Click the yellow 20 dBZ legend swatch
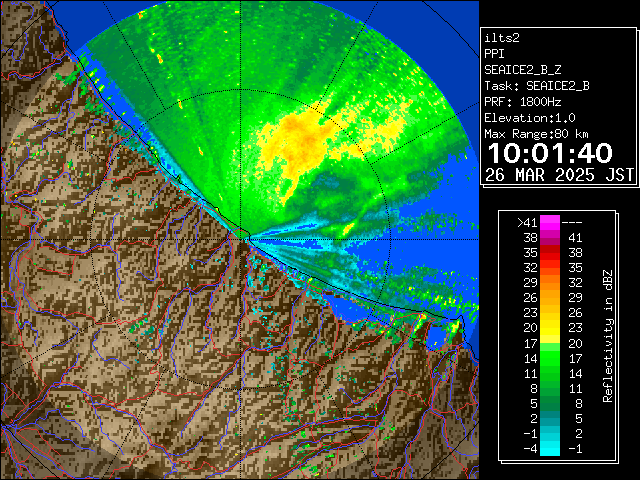Image resolution: width=640 pixels, height=480 pixels. (550, 328)
